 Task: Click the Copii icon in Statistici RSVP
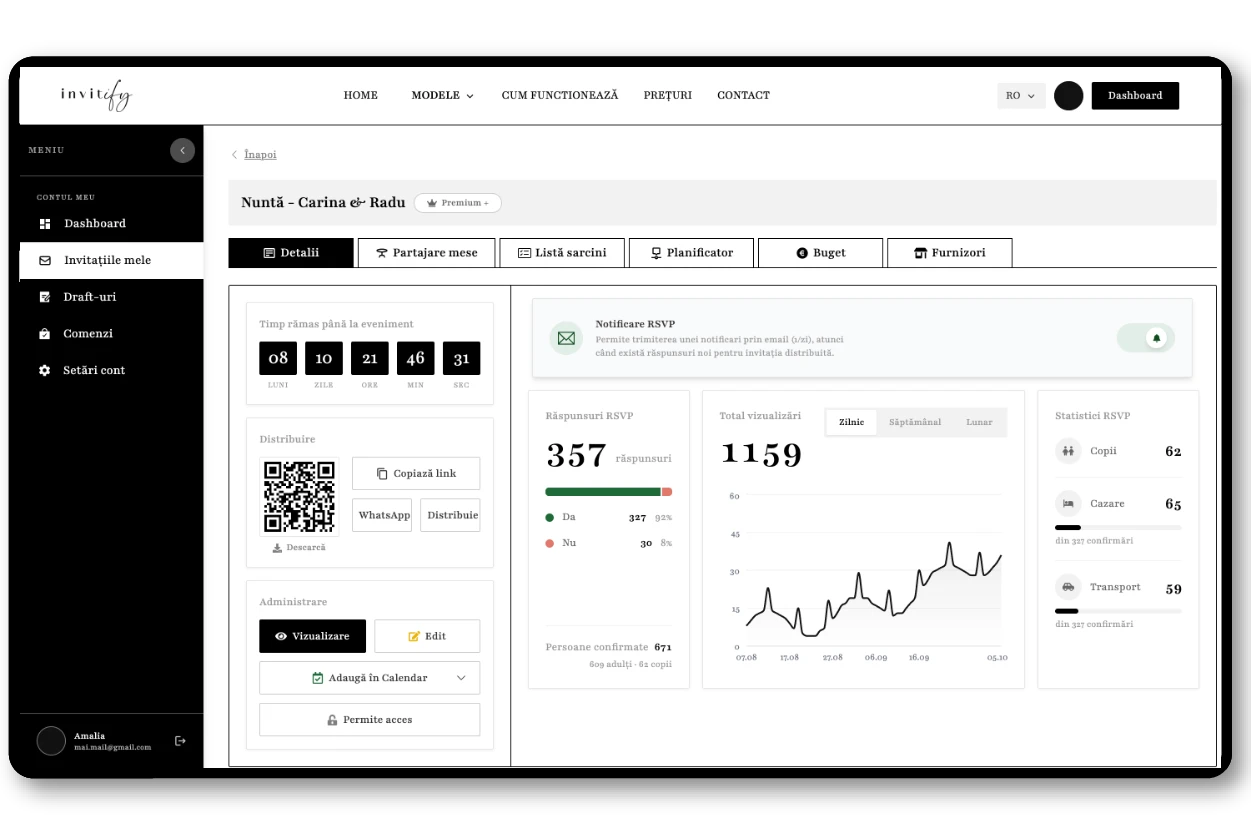[x=1068, y=451]
